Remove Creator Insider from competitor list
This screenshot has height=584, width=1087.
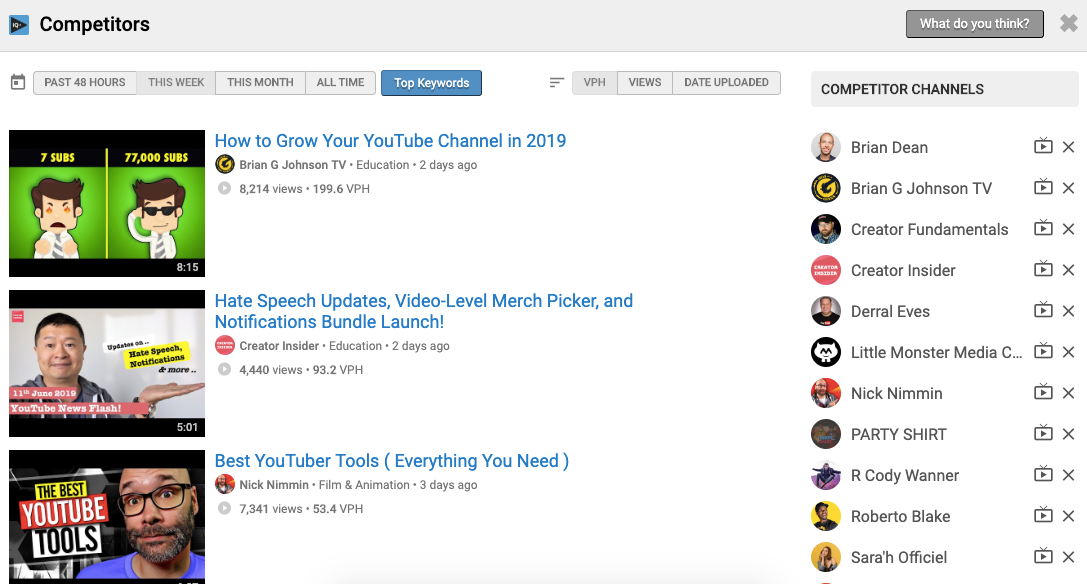pos(1068,270)
